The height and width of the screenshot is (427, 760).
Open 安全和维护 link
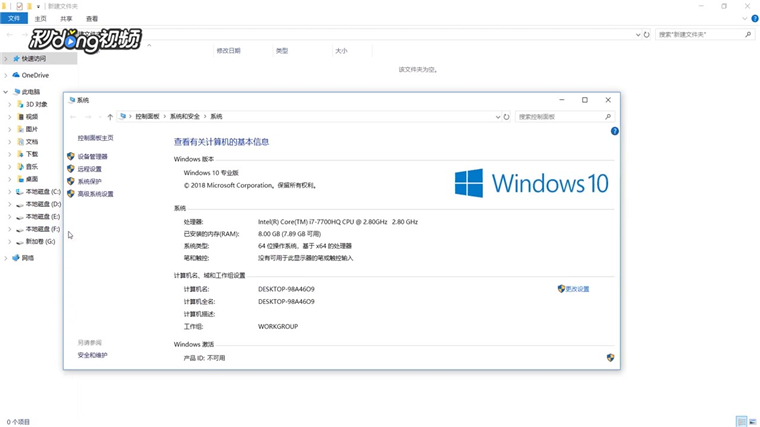click(93, 355)
